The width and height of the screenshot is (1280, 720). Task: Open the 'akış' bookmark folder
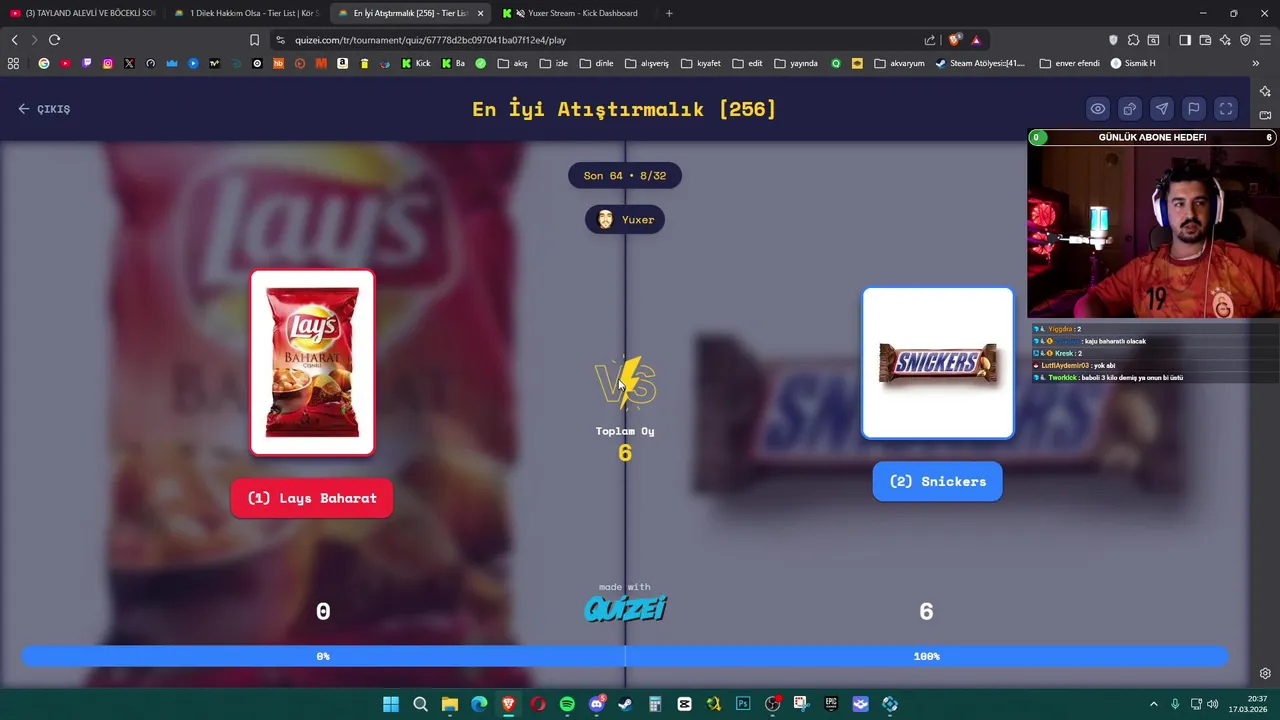(512, 63)
